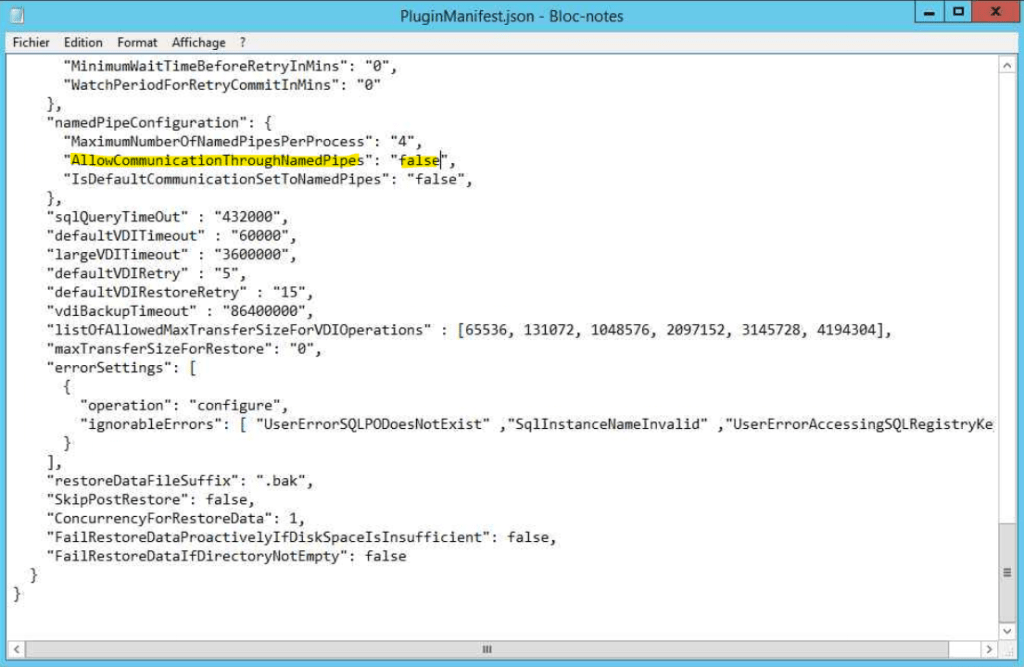Screen dimensions: 1024x667
Task: Click the vertical scrollbar thumb
Action: pos(1007,573)
